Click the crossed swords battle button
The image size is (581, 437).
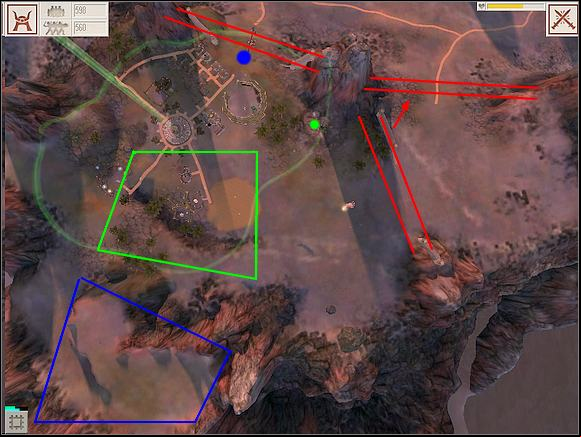[562, 20]
